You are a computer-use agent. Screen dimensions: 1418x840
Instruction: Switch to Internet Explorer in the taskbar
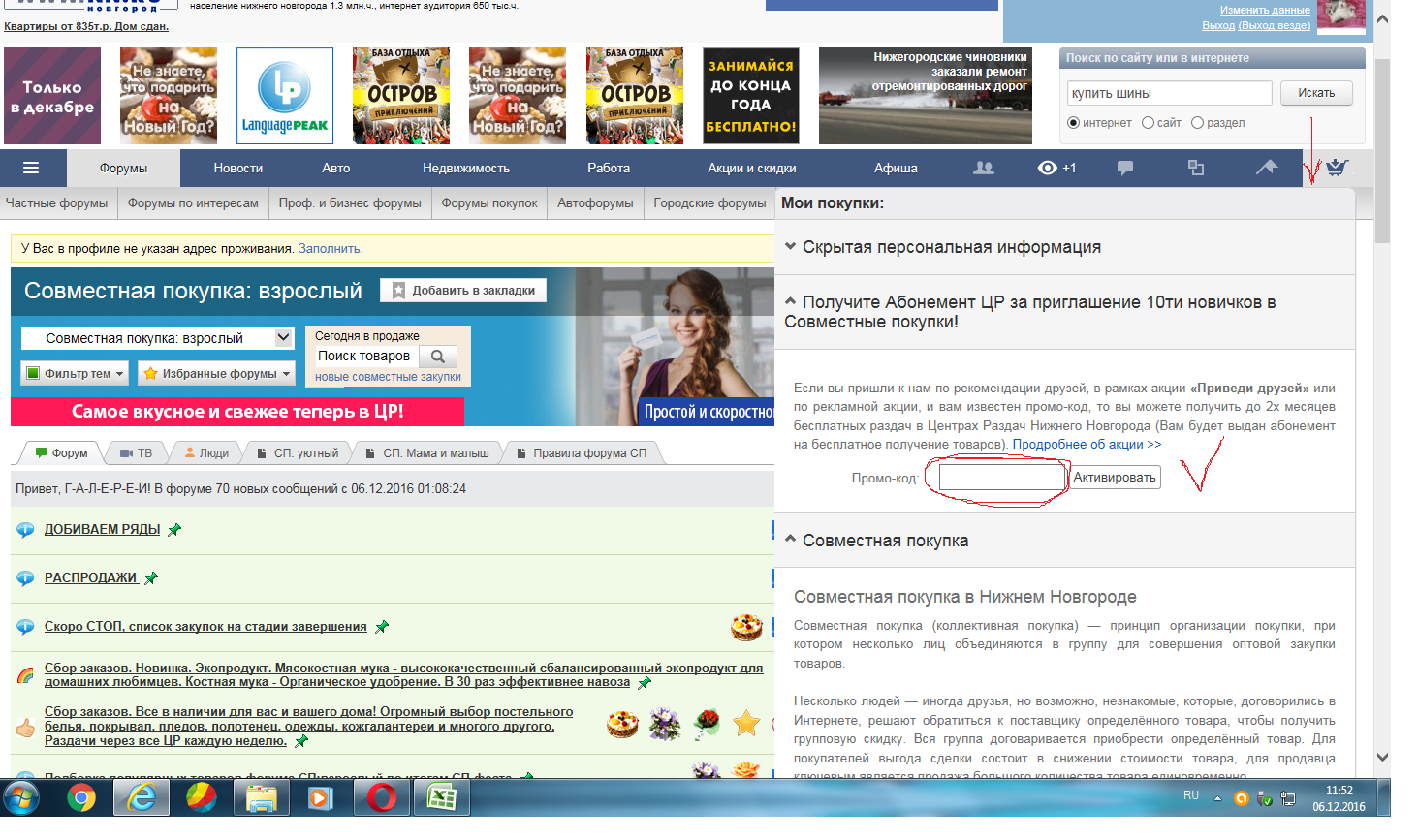click(x=142, y=798)
